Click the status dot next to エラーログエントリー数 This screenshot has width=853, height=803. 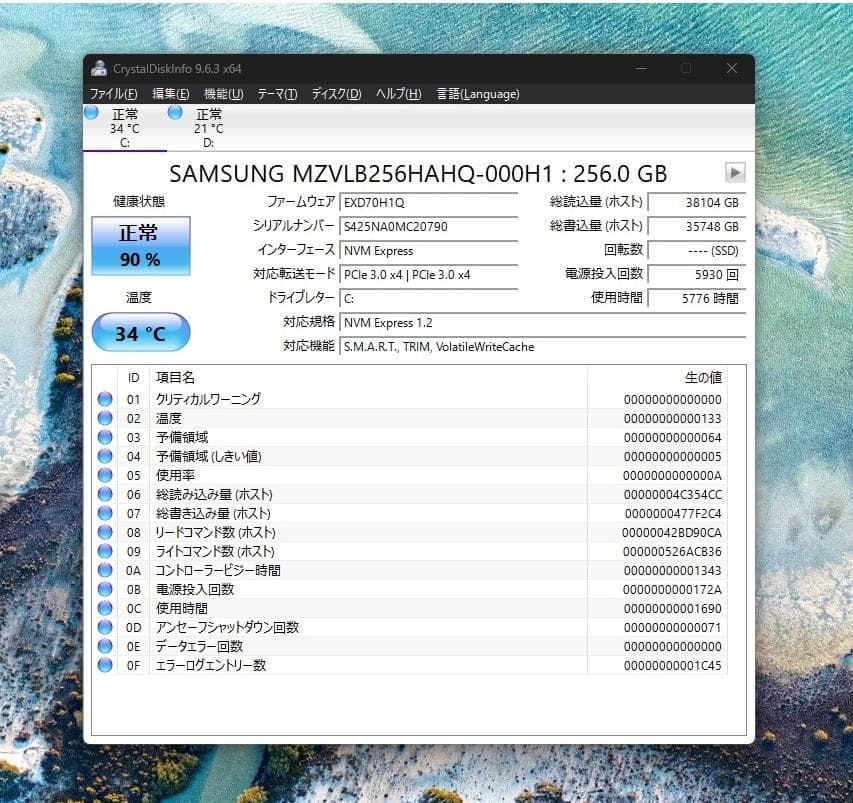click(x=105, y=665)
